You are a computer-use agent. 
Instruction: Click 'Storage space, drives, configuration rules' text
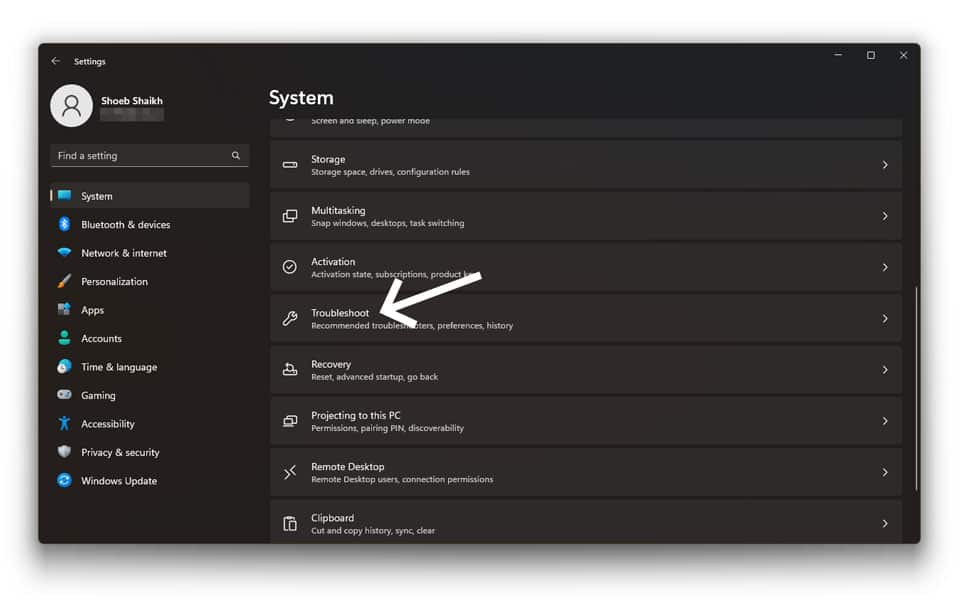pyautogui.click(x=390, y=172)
